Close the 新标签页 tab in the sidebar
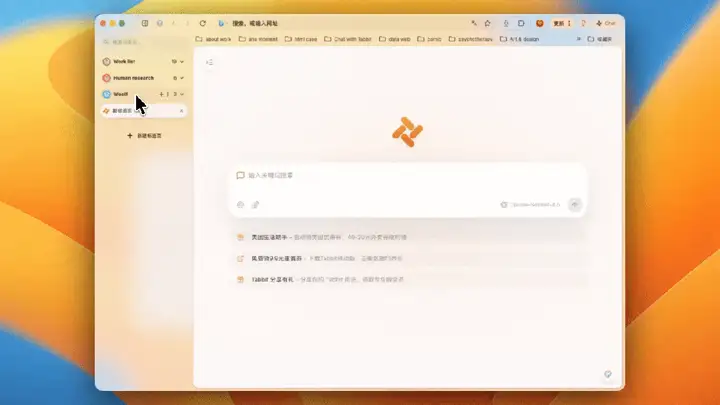Viewport: 720px width, 405px height. pos(181,111)
